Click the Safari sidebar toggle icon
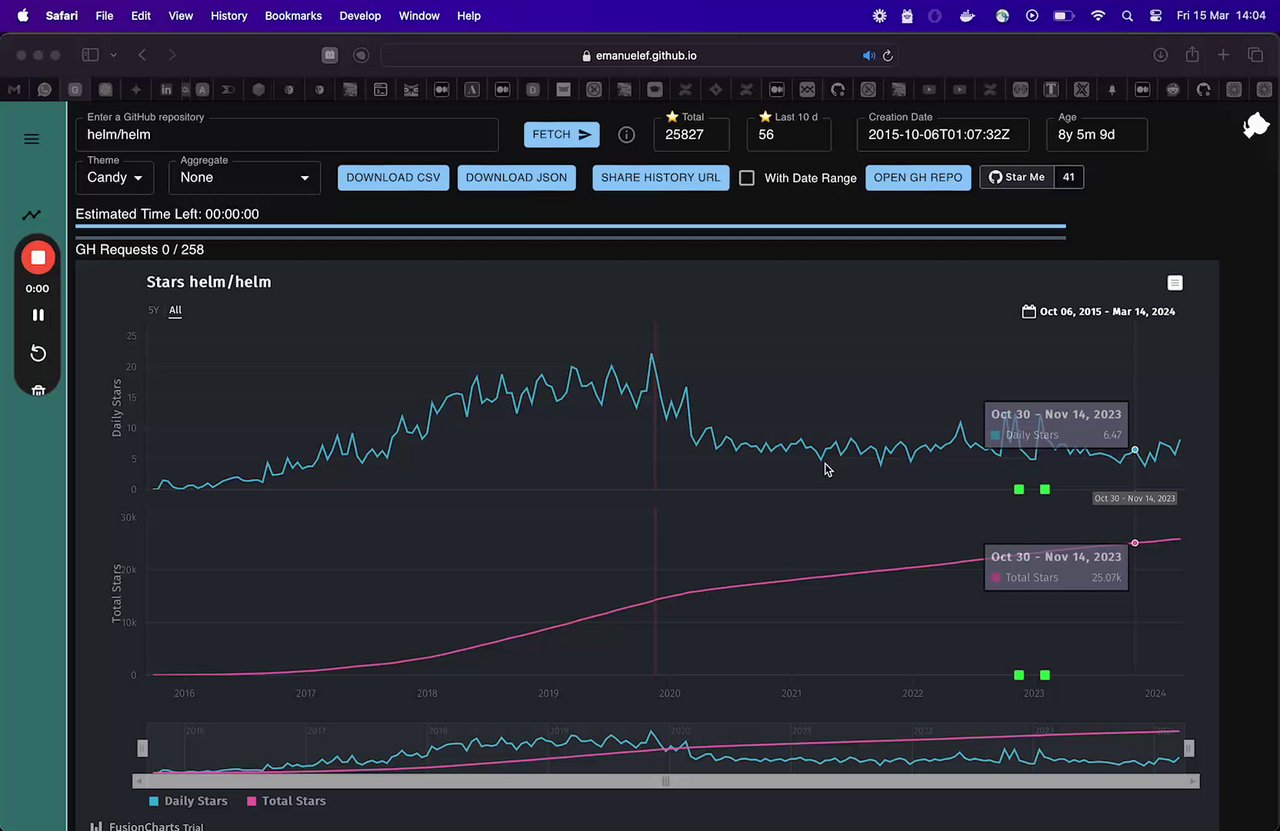 90,56
